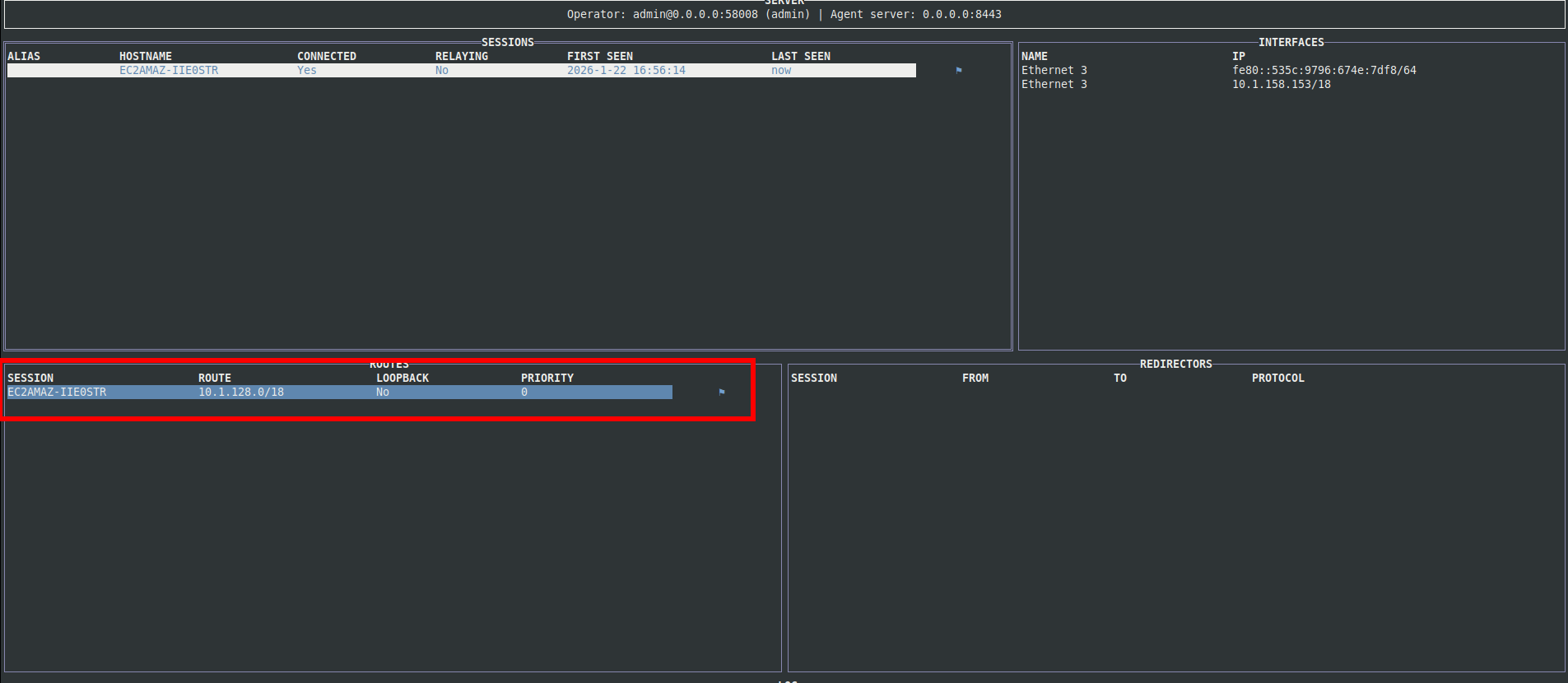
Task: Click the IPv6 address fe80::535c:9796:674e:7df8/64
Action: [1324, 71]
